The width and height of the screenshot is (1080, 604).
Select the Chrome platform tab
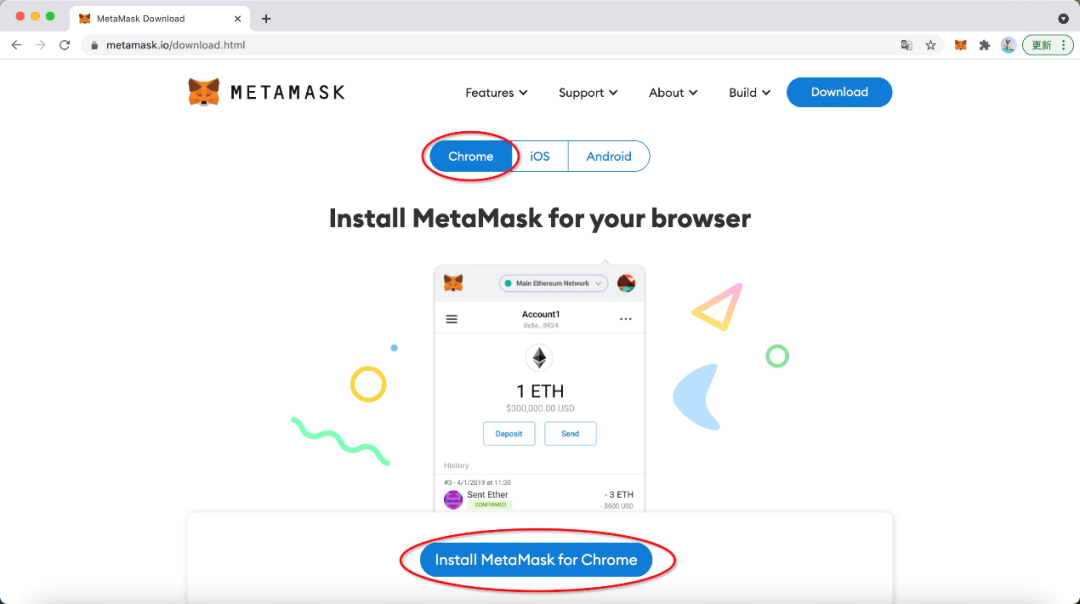(470, 156)
